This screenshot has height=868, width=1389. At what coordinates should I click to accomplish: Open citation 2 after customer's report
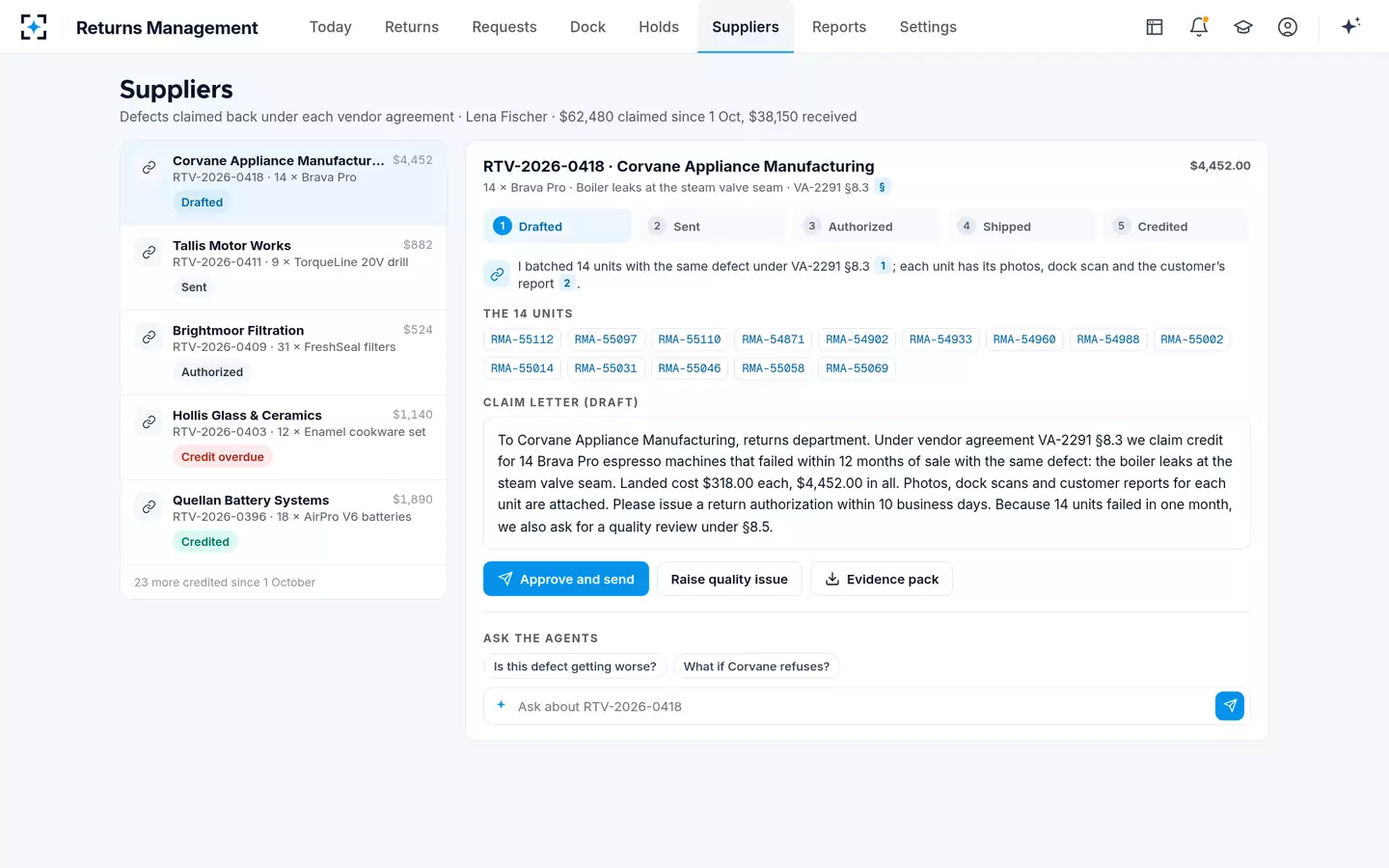tap(567, 284)
